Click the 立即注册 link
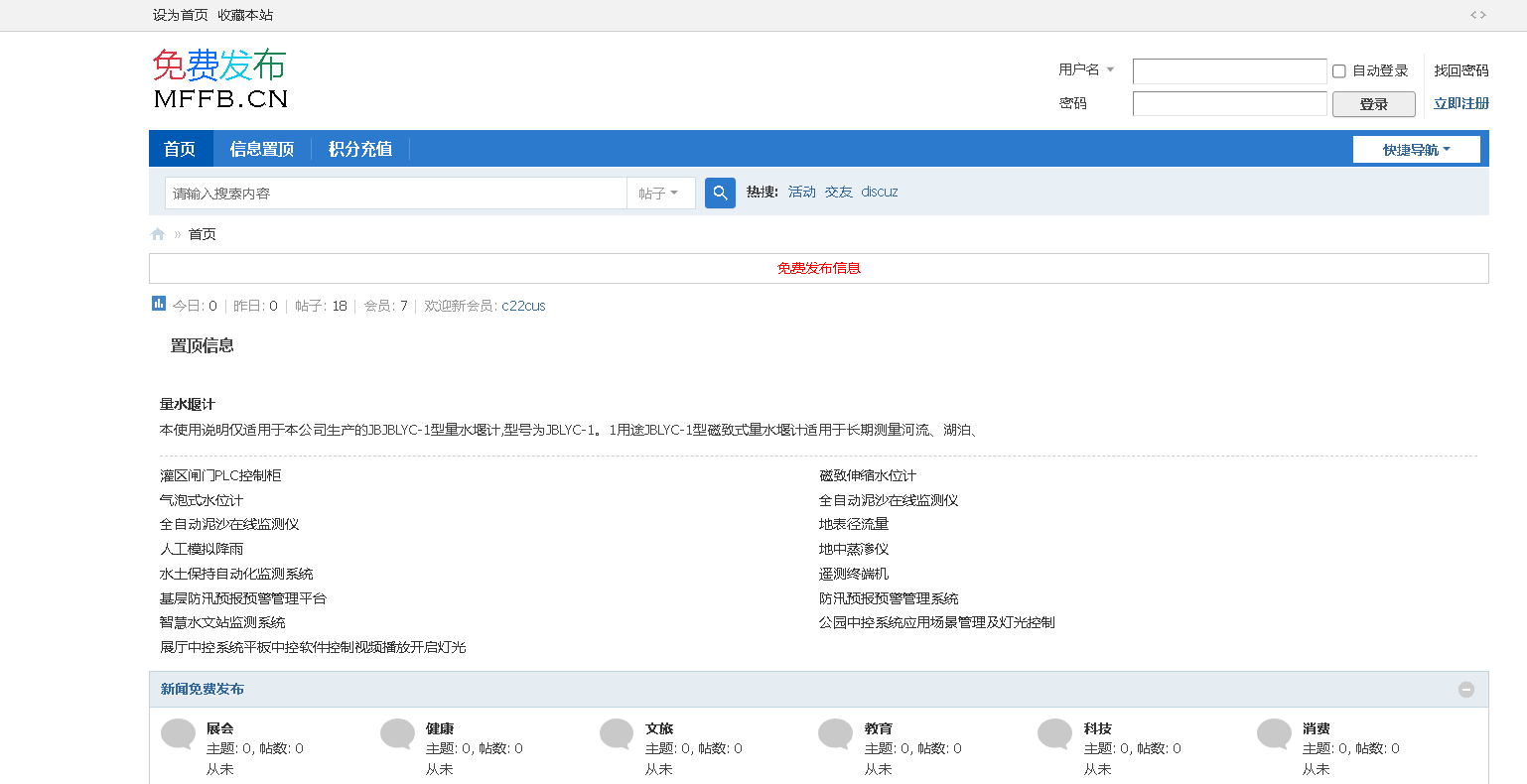Screen dimensions: 1527x784 1460,103
